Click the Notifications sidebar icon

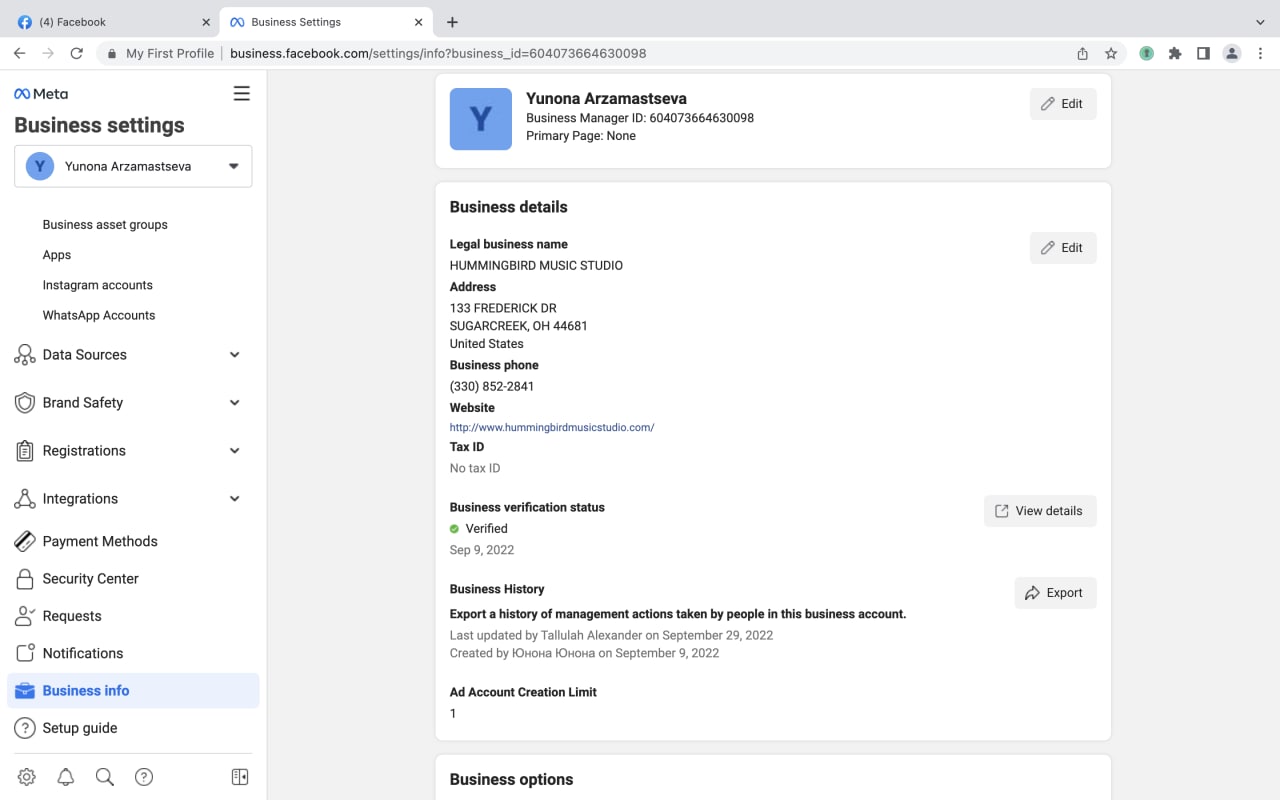[x=25, y=653]
